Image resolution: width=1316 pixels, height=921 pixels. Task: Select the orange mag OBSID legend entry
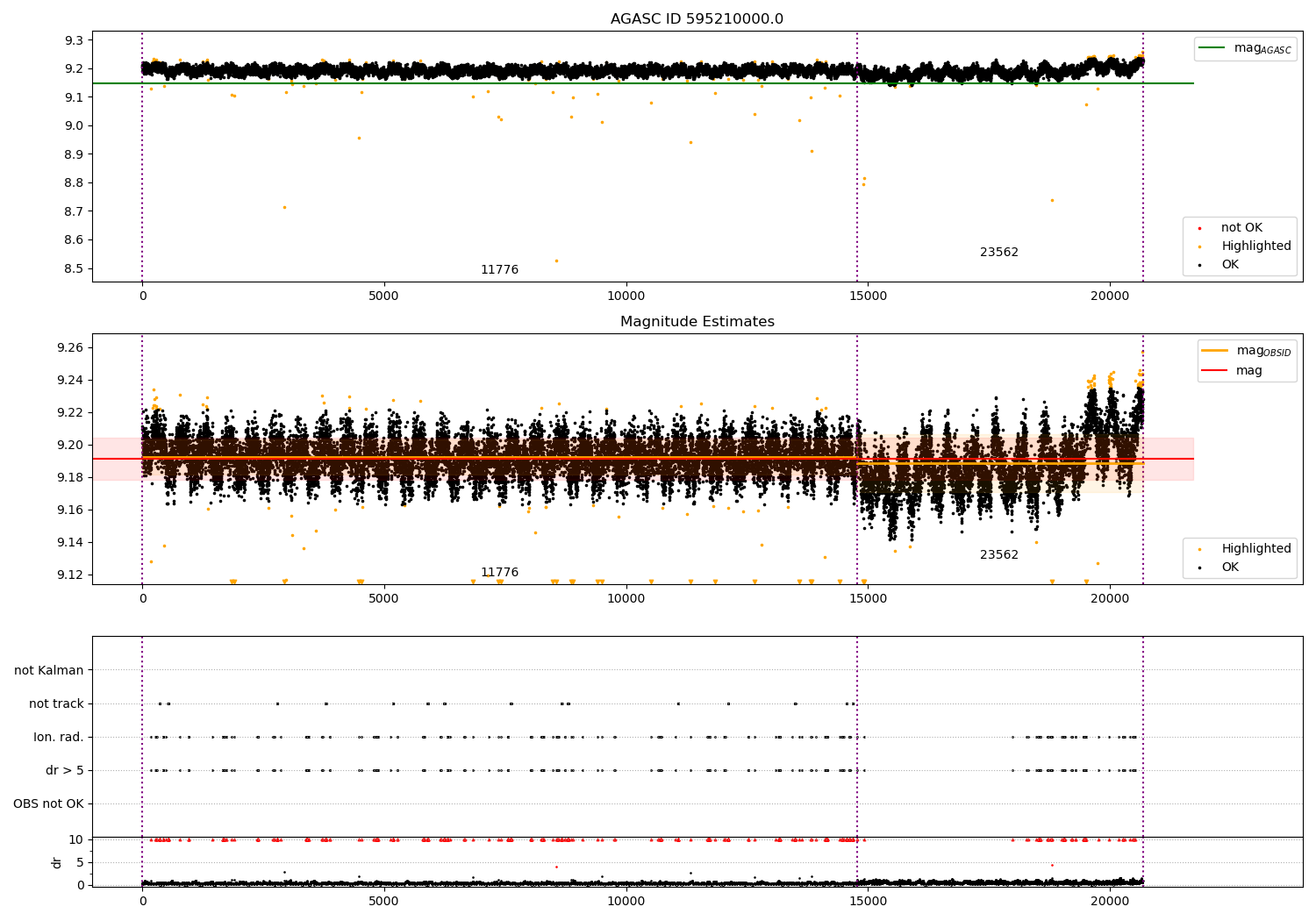(x=1247, y=351)
